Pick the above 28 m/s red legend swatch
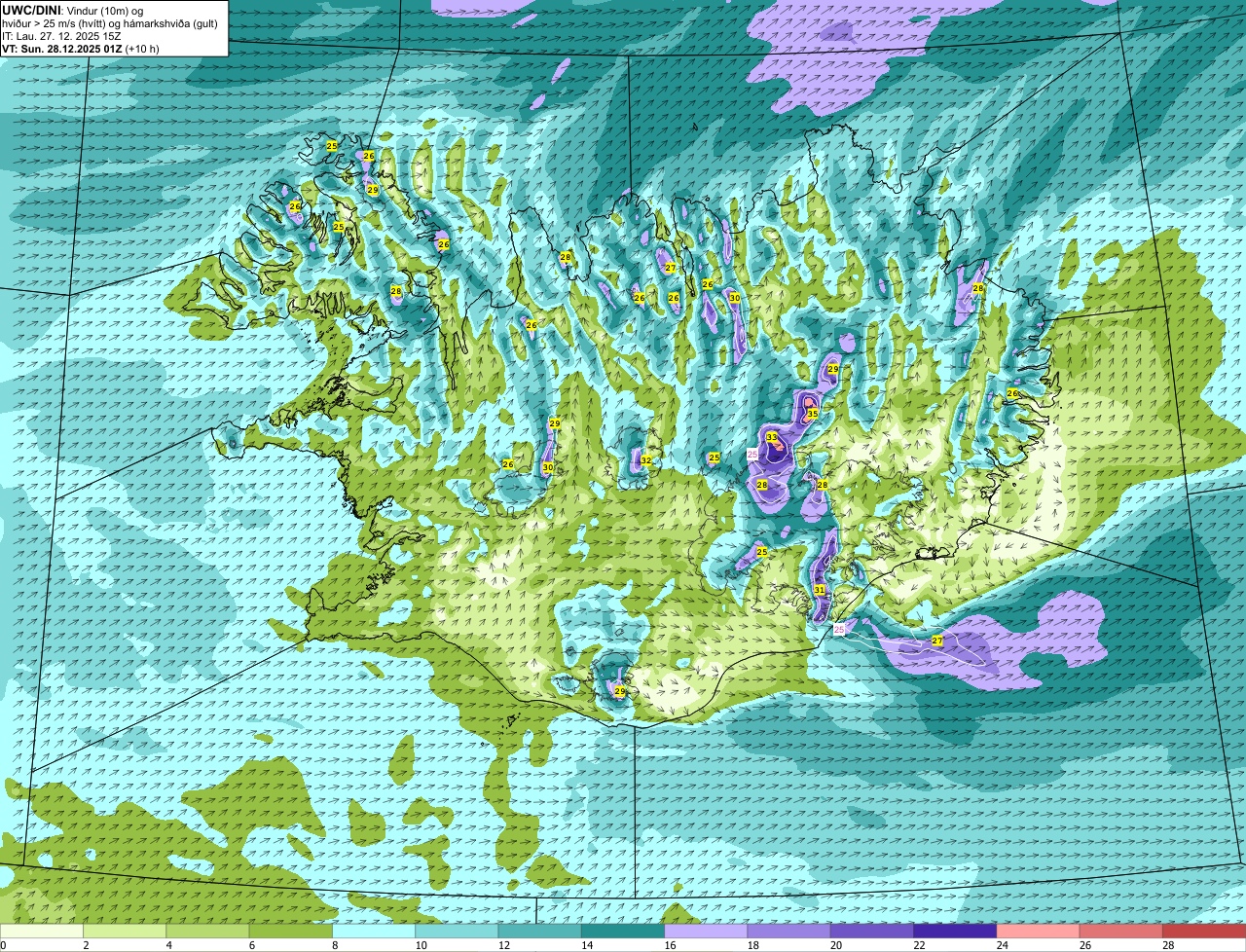 click(x=1204, y=931)
